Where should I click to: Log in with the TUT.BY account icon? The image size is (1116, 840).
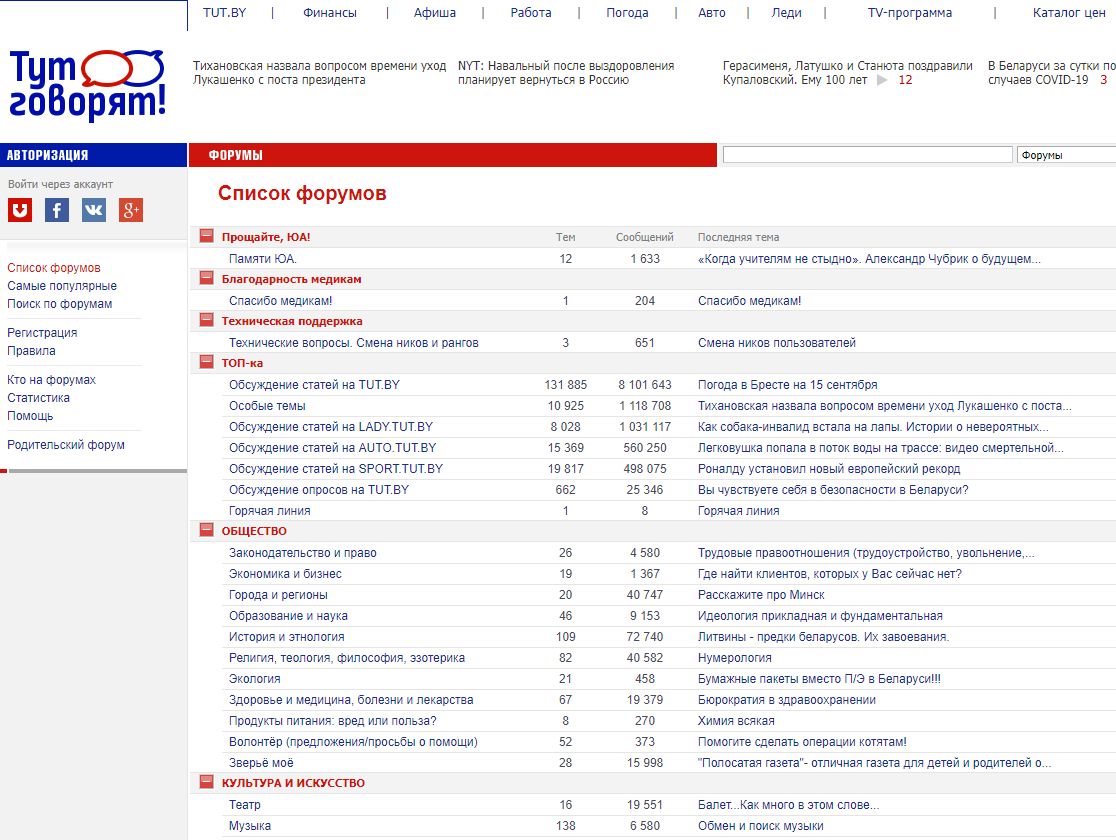click(20, 210)
